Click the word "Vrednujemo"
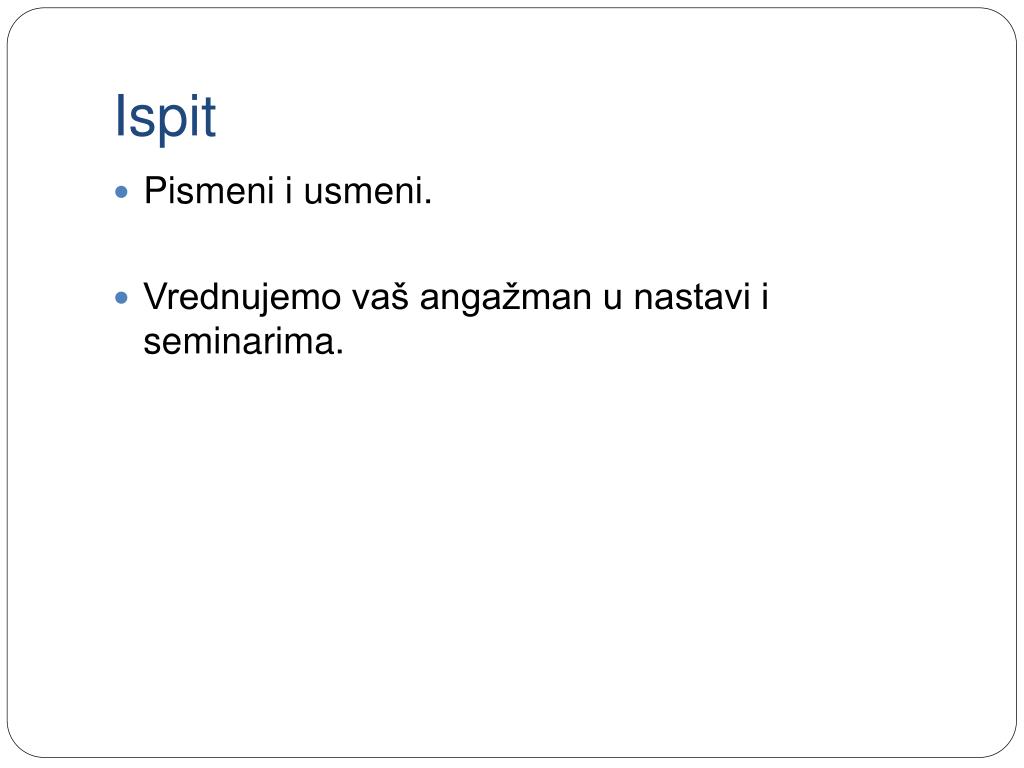 tap(242, 298)
